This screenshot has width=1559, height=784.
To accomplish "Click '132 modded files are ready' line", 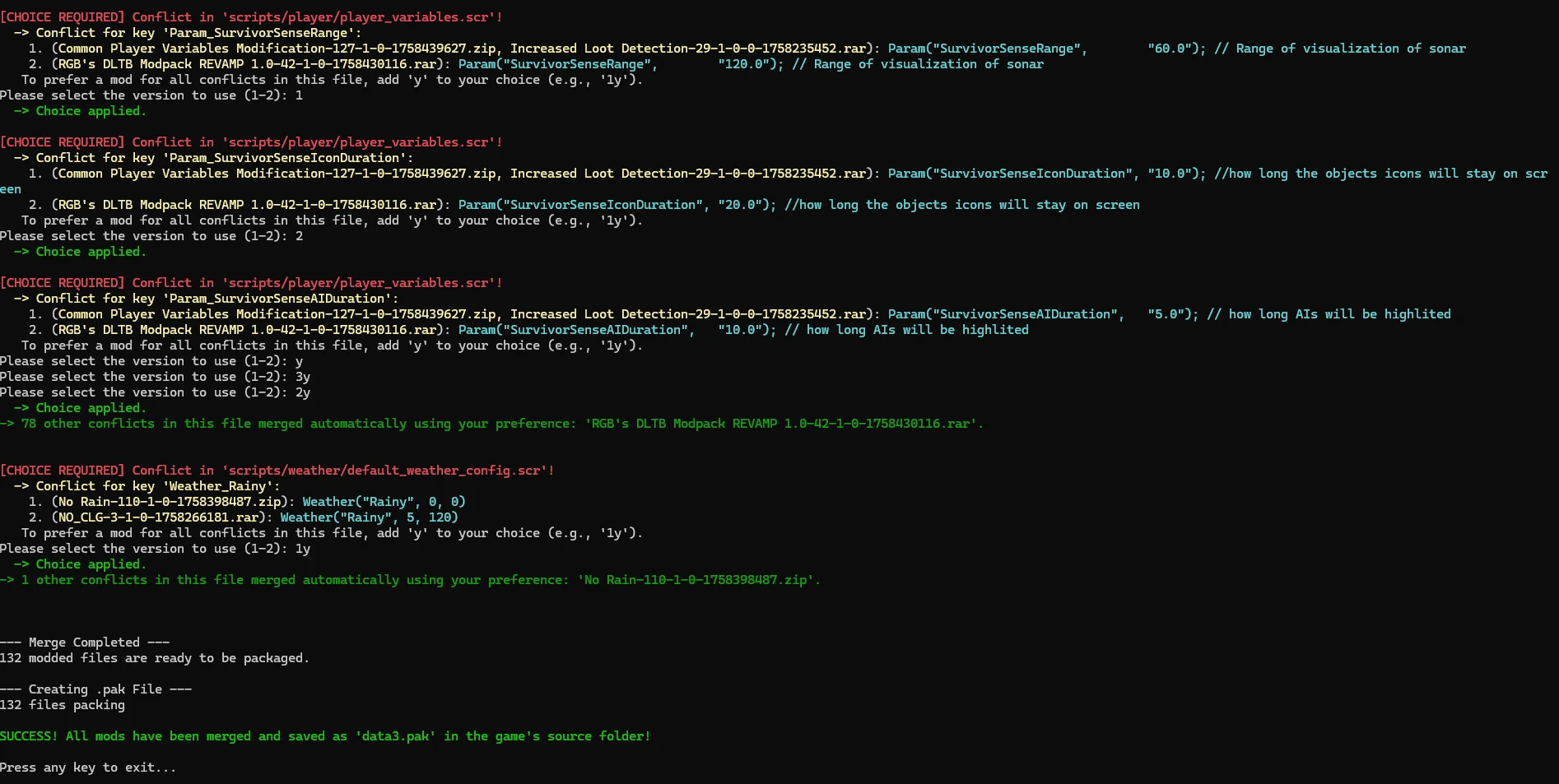I will click(155, 658).
